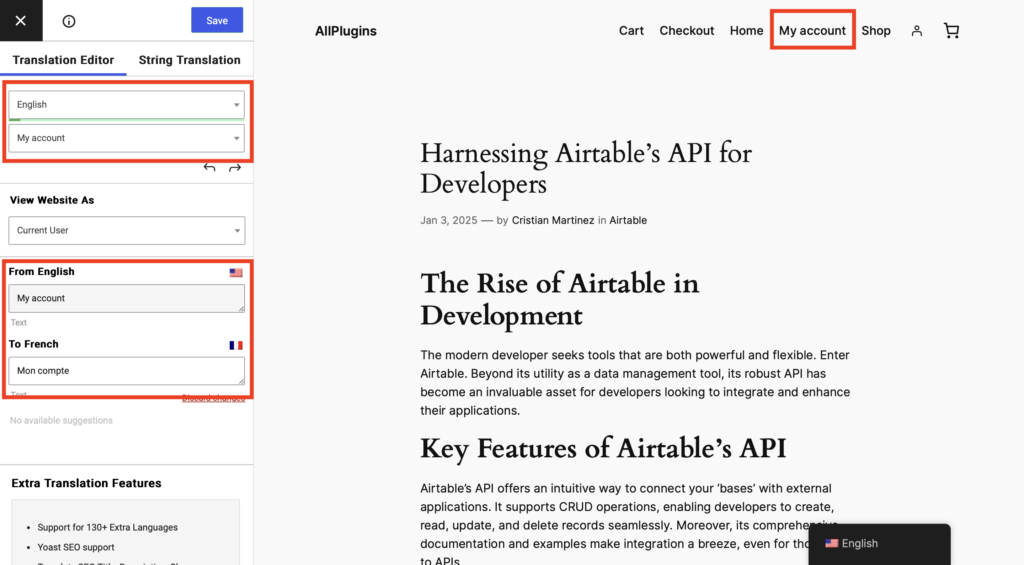Save the translation changes

[x=217, y=20]
